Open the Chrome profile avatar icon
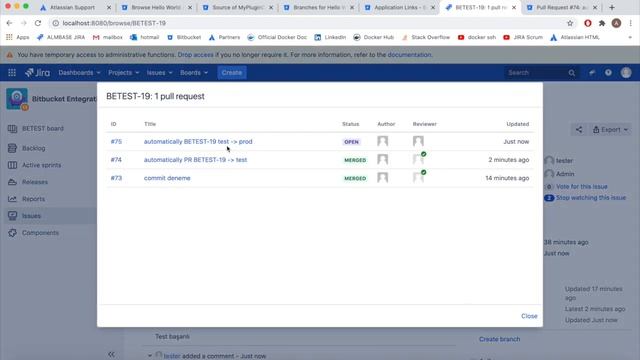The height and width of the screenshot is (360, 640). tap(616, 23)
